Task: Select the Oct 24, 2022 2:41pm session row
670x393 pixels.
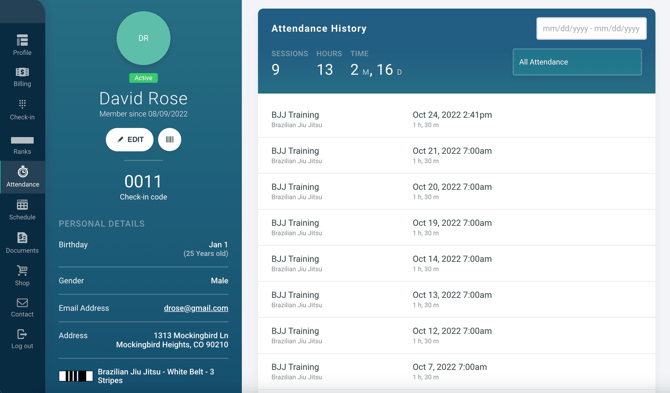Action: (x=456, y=119)
